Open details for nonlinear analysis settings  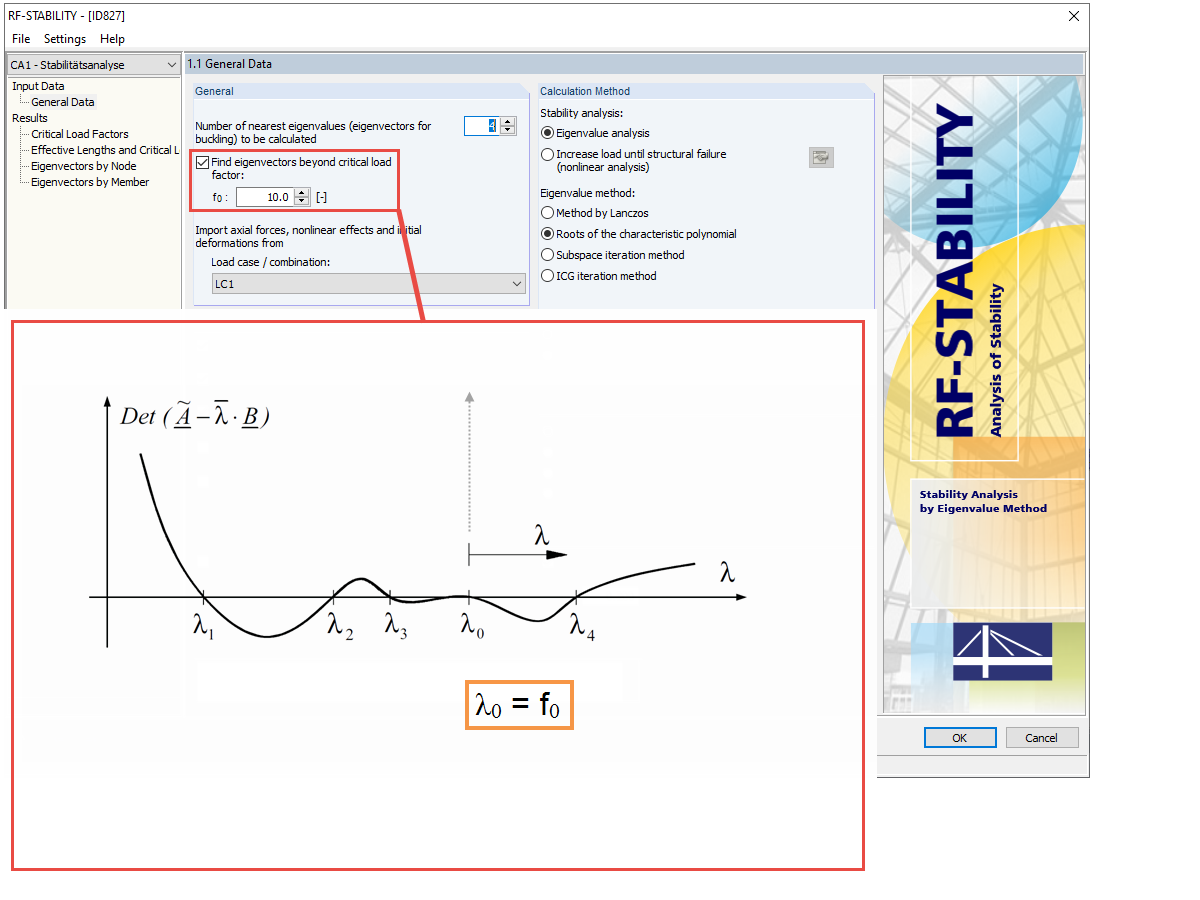pyautogui.click(x=820, y=157)
